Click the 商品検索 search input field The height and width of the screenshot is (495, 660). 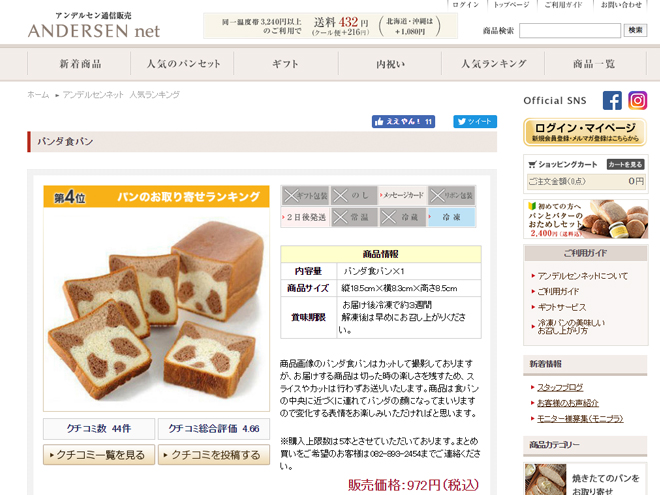tap(570, 30)
